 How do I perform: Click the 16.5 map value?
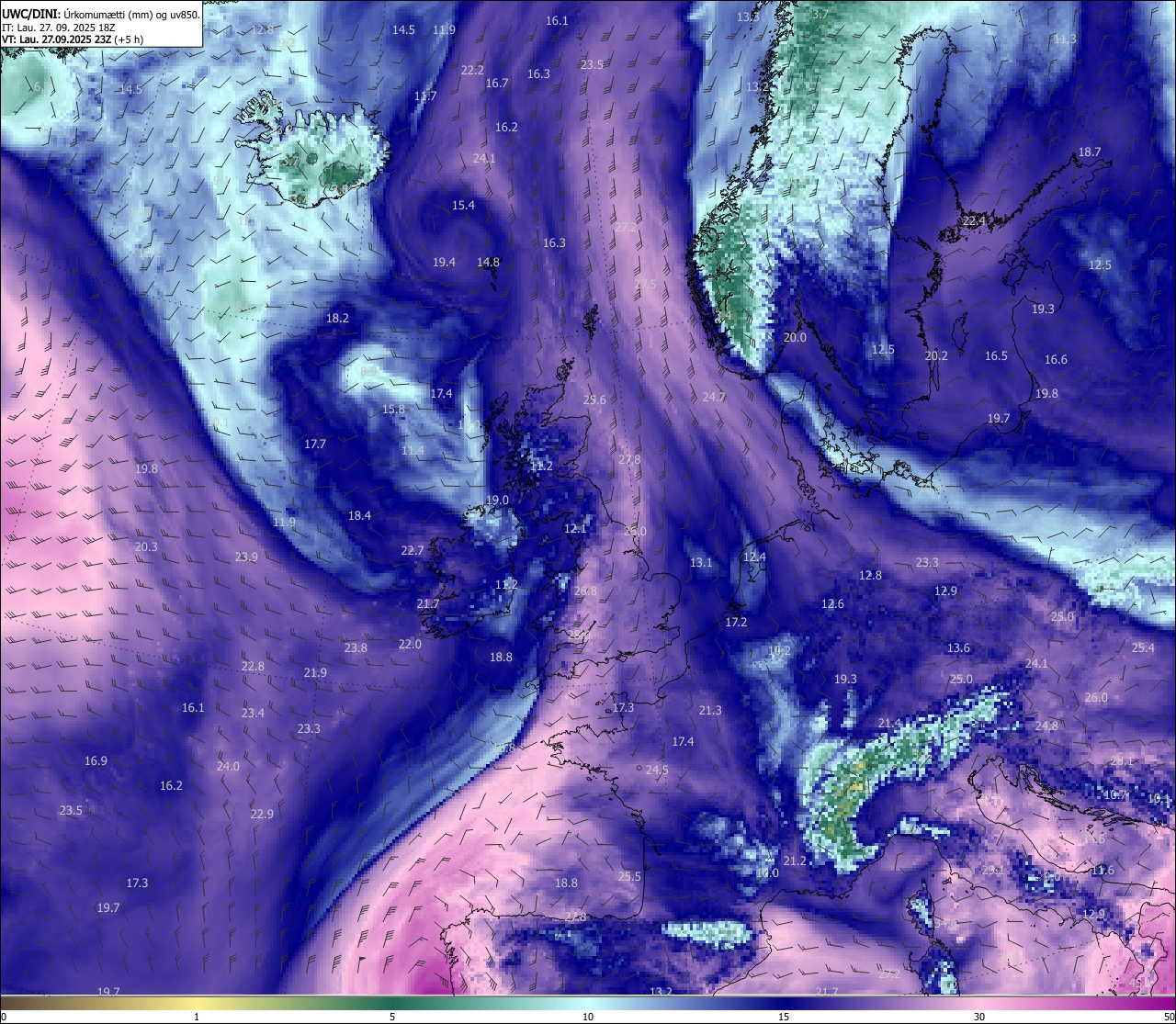point(996,356)
